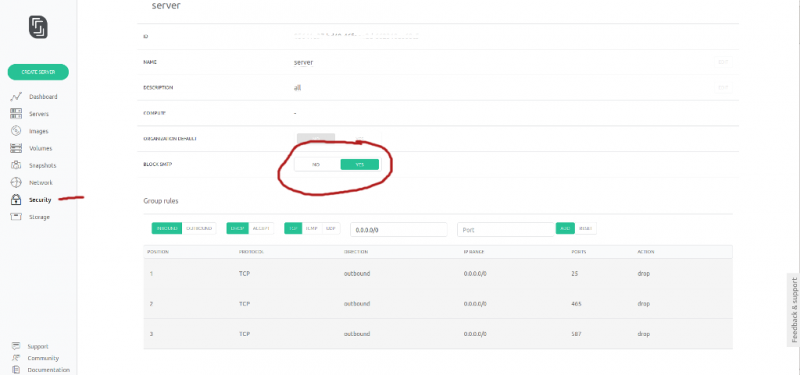Open Snapshots using the camera icon
Image resolution: width=800 pixels, height=375 pixels.
16,165
